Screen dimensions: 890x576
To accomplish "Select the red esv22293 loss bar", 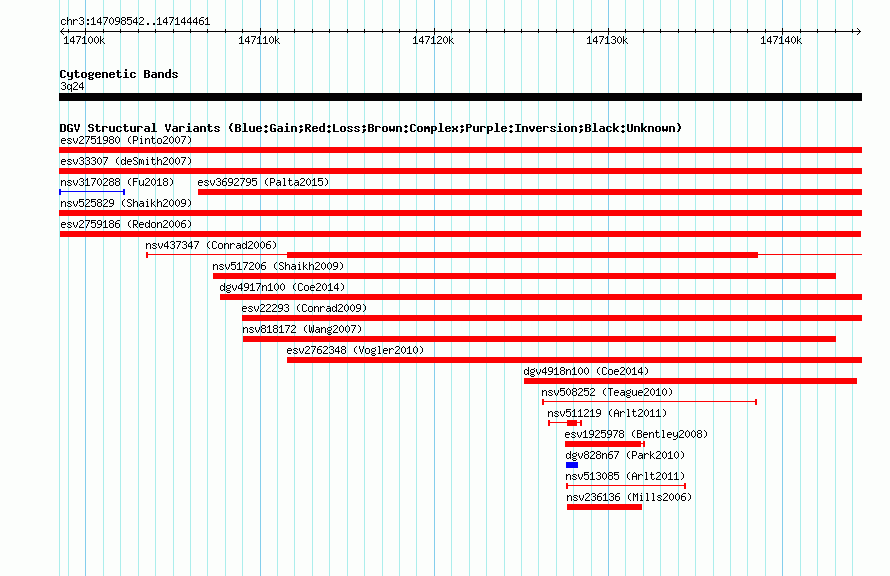I will pyautogui.click(x=552, y=318).
